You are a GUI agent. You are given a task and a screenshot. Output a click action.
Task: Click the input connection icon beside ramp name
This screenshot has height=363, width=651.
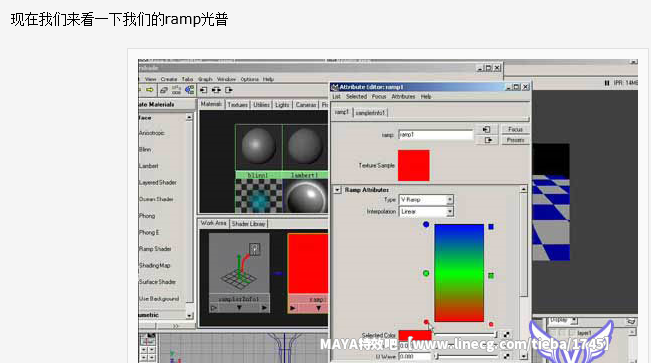[x=487, y=130]
